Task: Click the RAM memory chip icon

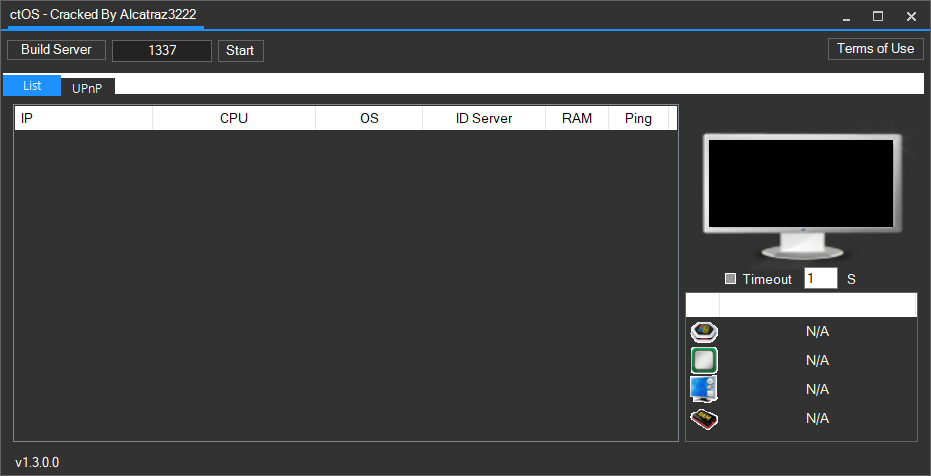Action: click(x=704, y=418)
